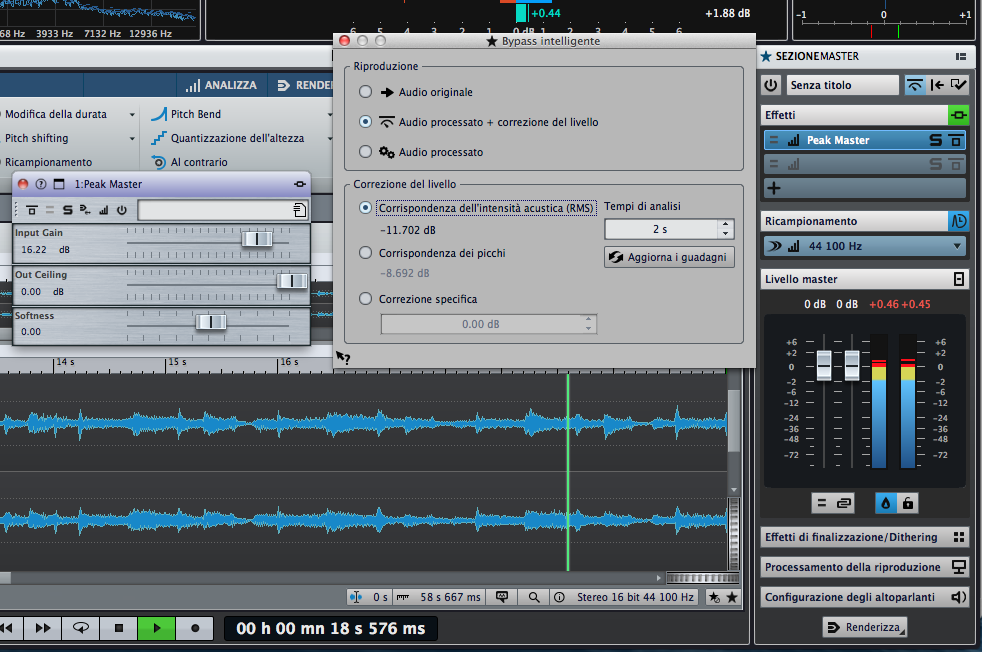The image size is (982, 652).
Task: Click the smart bypass icon in Sezione Master
Action: coord(914,85)
